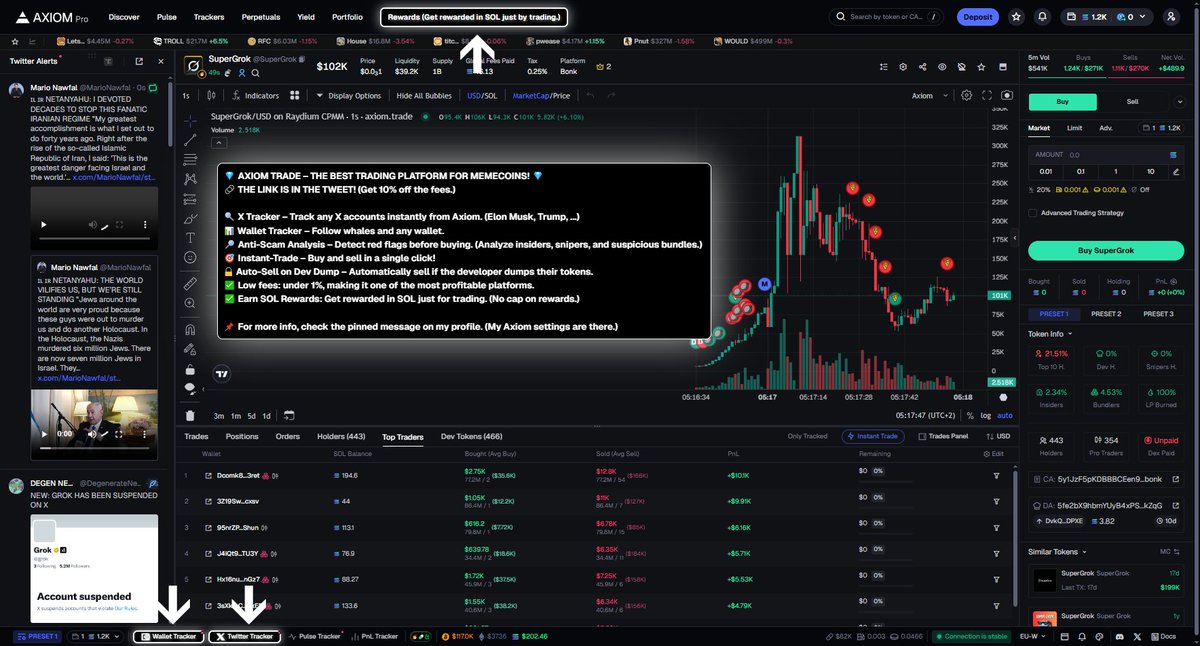
Task: Open the Pulse navigation tab
Action: (x=167, y=17)
